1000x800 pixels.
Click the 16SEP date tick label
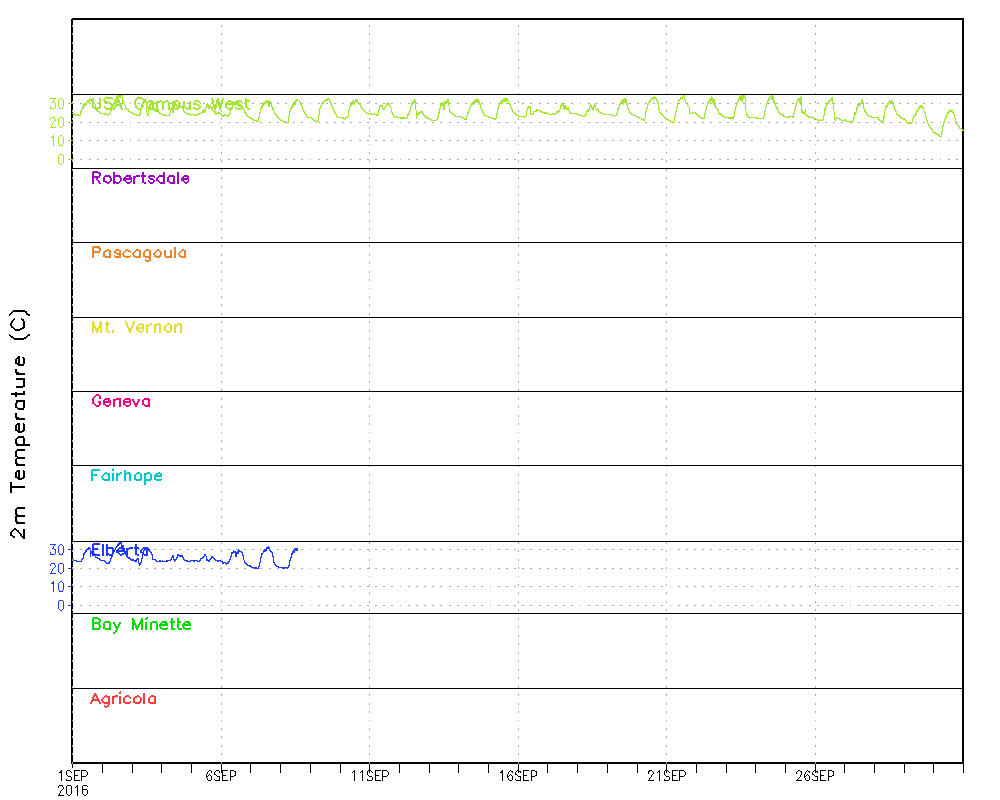click(518, 775)
